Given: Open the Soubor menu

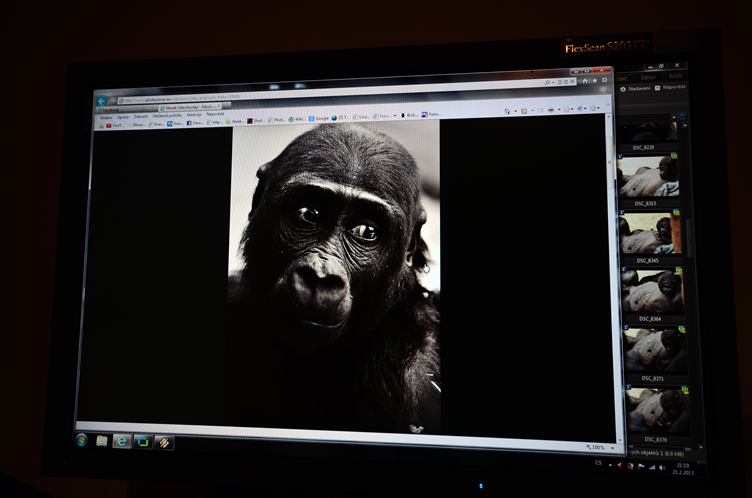Looking at the screenshot, I should tap(106, 117).
